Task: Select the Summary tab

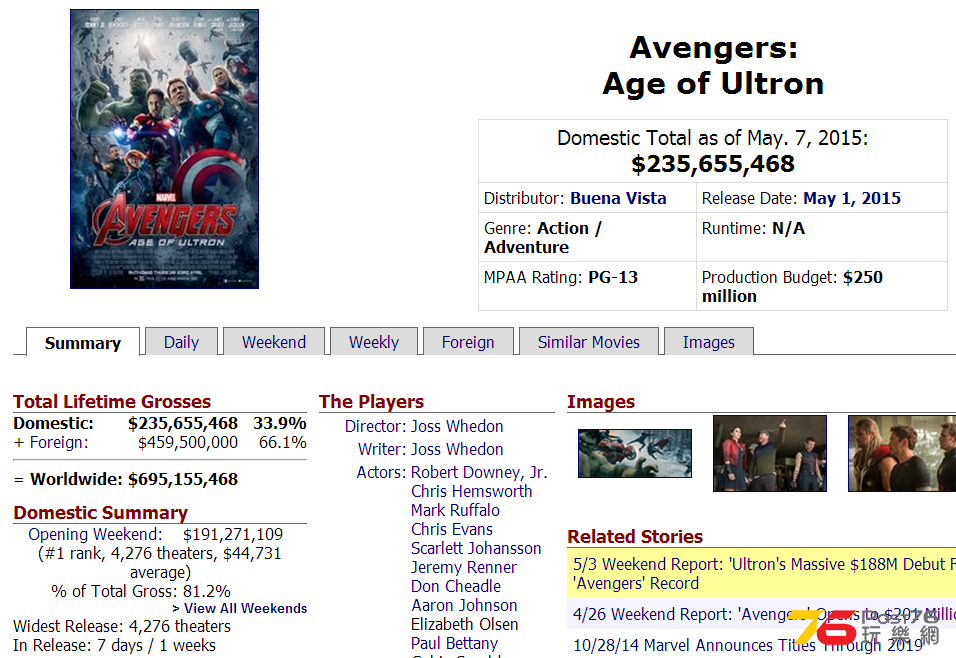Action: coord(83,343)
